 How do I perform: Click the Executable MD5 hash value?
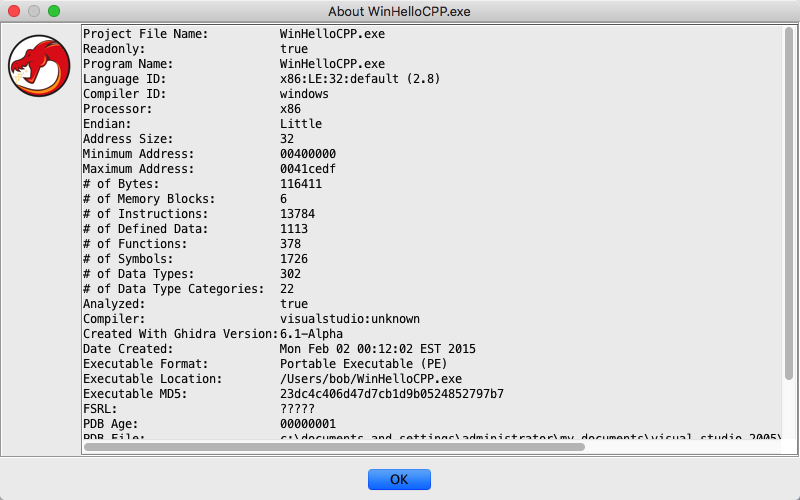point(391,394)
